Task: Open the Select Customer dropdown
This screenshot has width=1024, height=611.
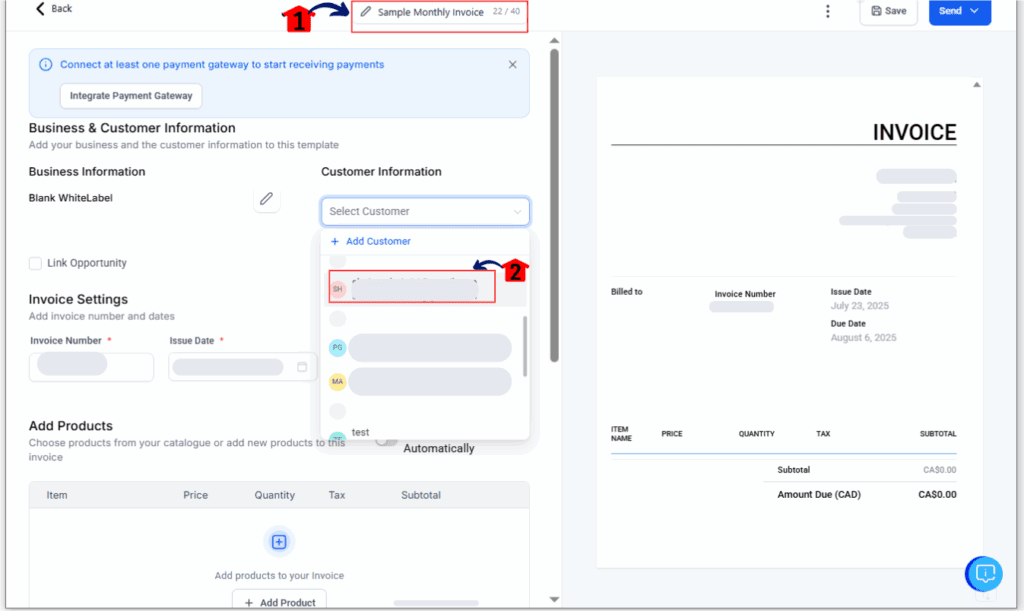Action: pyautogui.click(x=425, y=212)
